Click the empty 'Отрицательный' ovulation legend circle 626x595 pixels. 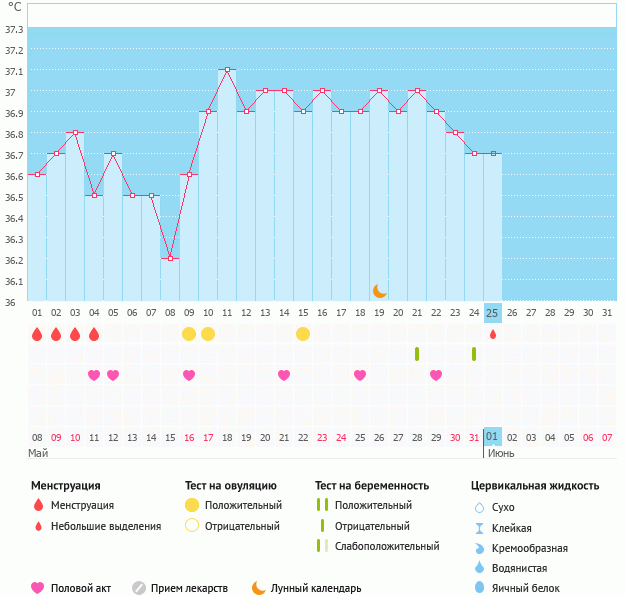coord(190,526)
